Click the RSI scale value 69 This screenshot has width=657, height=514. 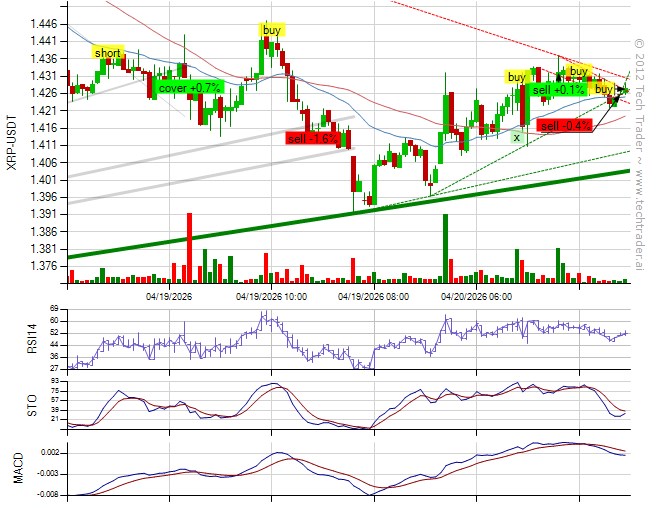point(54,309)
